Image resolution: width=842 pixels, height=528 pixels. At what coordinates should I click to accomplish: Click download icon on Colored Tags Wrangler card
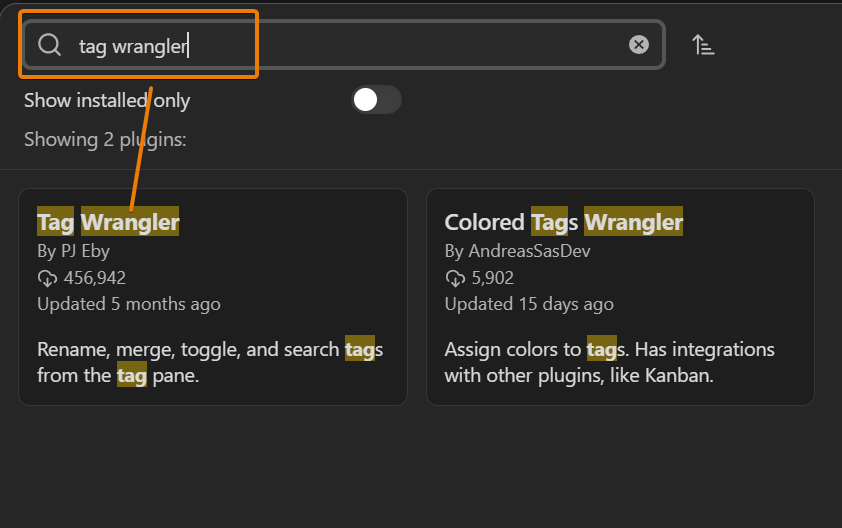click(455, 278)
